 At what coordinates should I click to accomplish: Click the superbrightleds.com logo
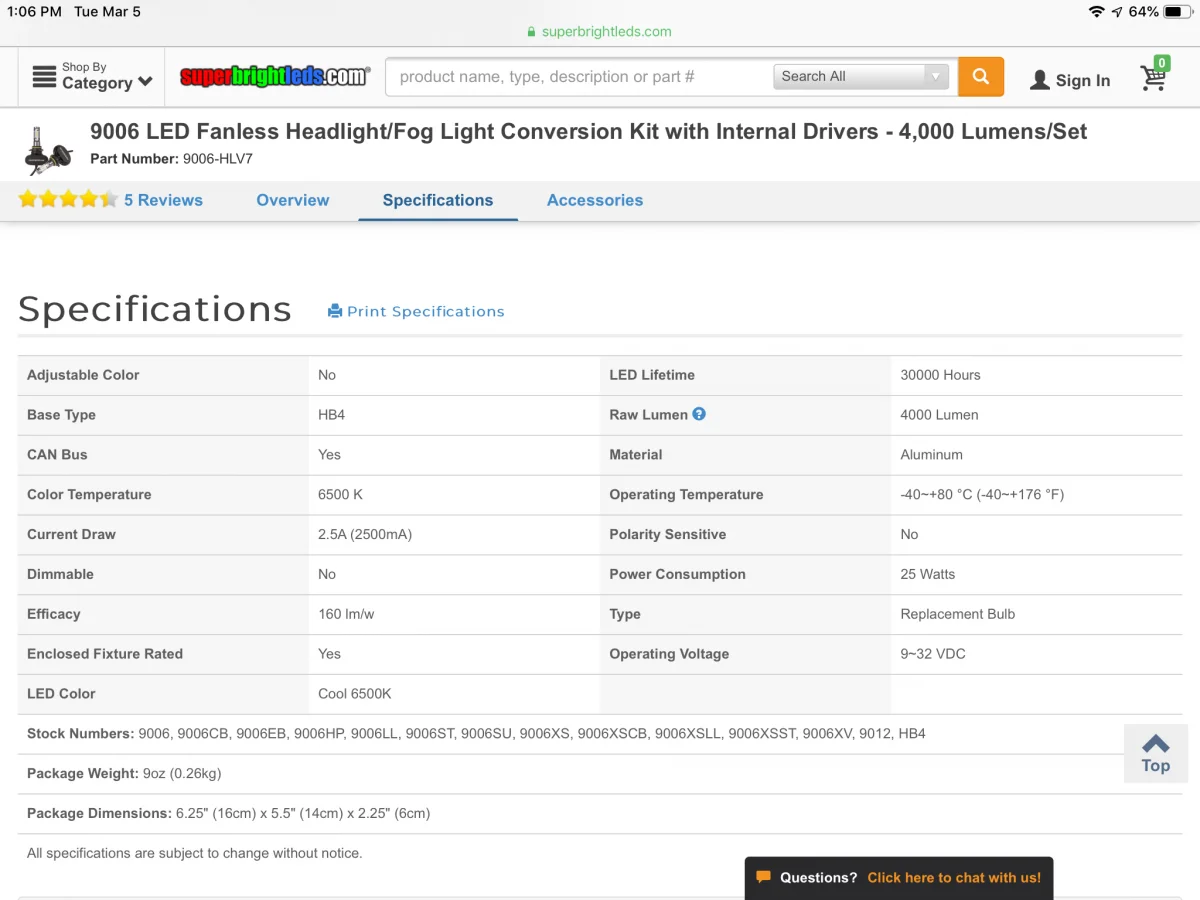coord(274,77)
